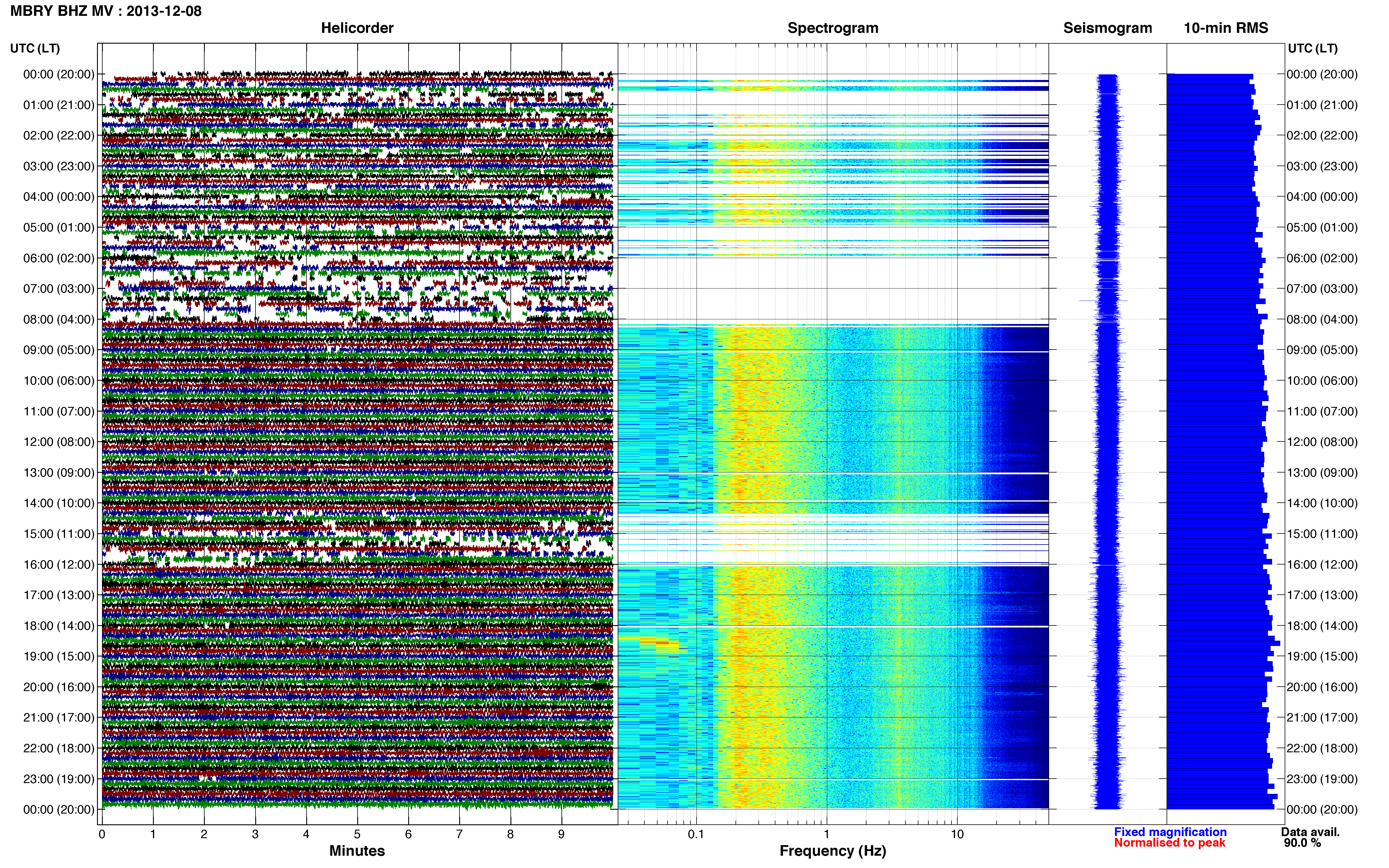
Task: Click the blue seismogram trace
Action: 1108,441
